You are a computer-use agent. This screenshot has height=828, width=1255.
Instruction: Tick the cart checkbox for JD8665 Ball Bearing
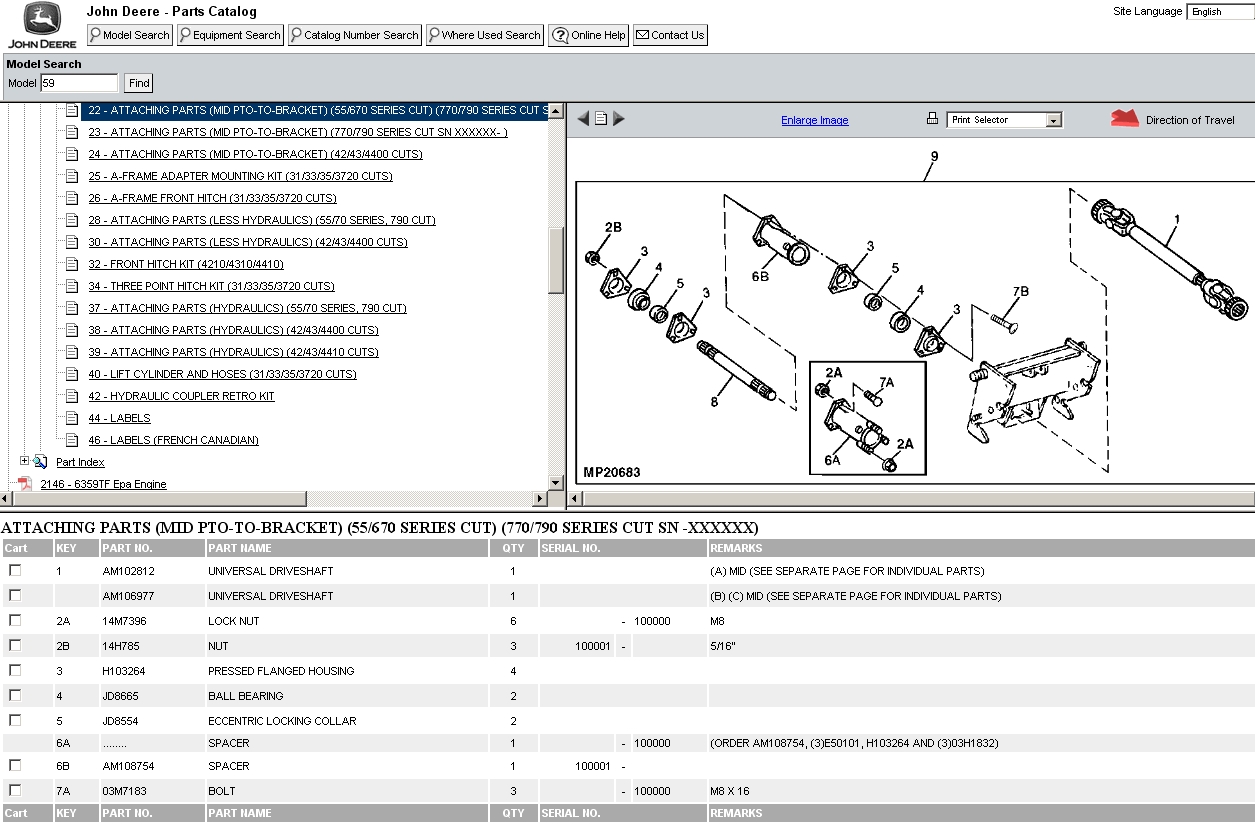coord(15,695)
